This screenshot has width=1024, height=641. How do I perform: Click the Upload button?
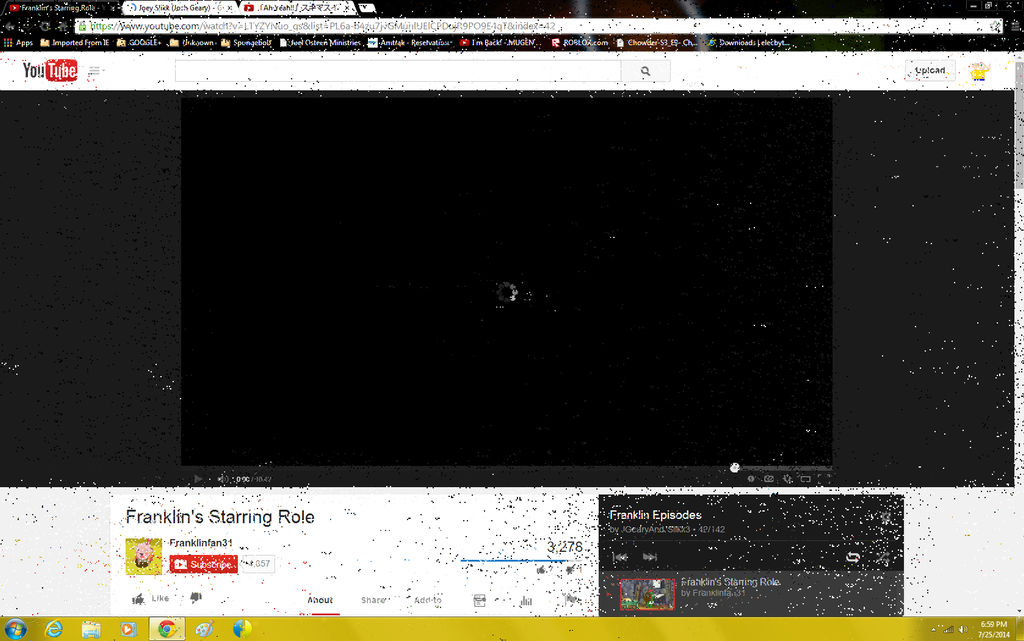tap(930, 70)
